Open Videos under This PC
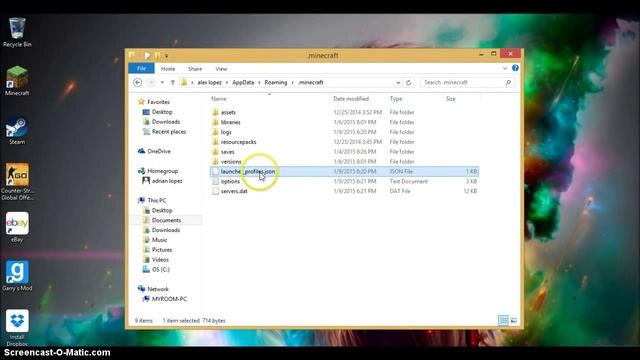Viewport: 640px width, 360px height. coord(160,260)
